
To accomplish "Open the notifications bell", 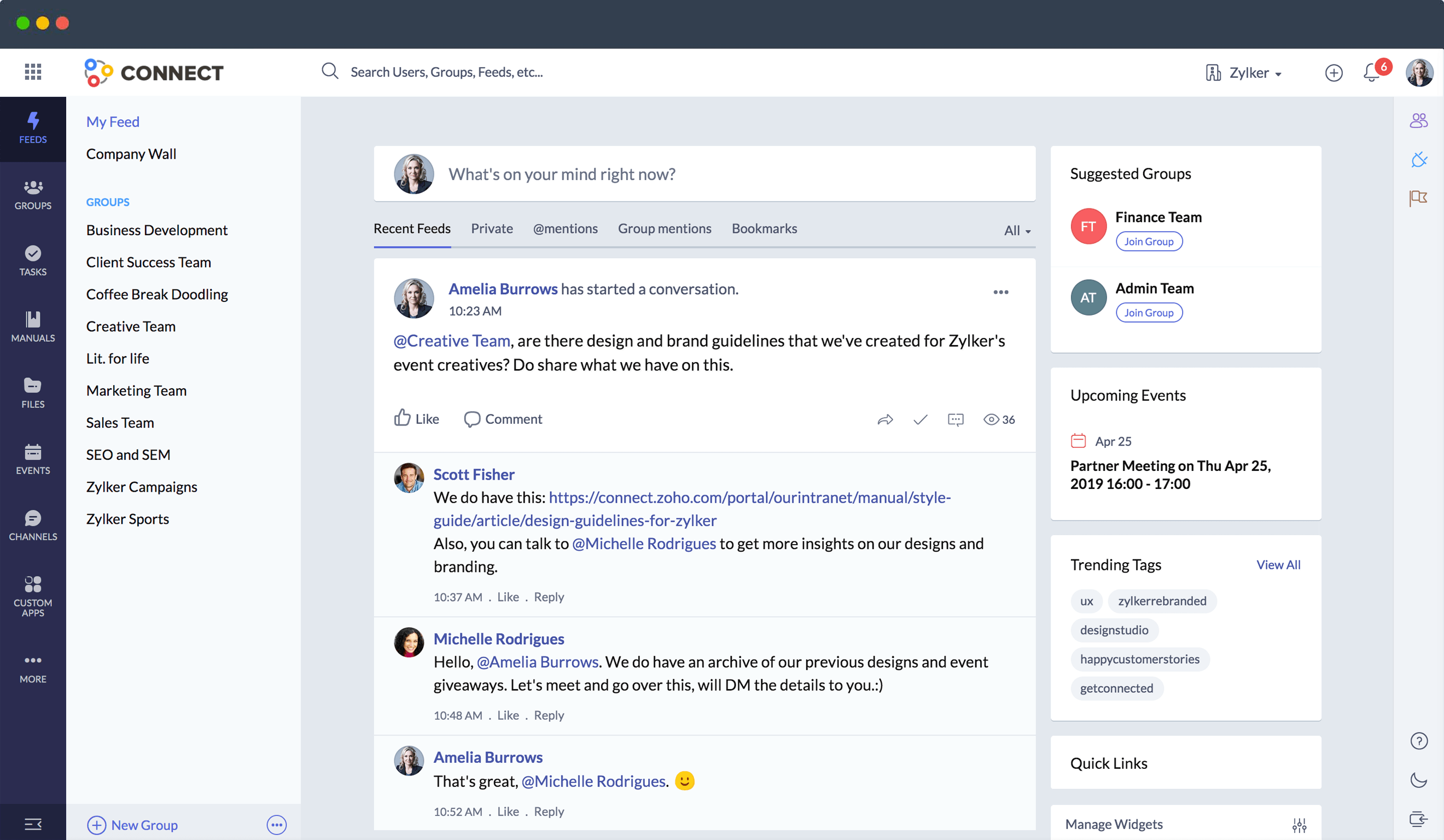I will click(x=1372, y=72).
